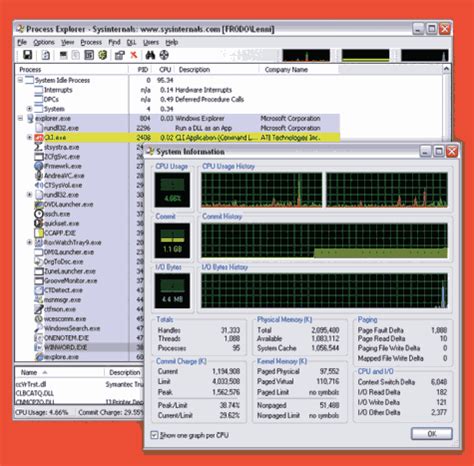Sort by the Process column header

[x=72, y=70]
